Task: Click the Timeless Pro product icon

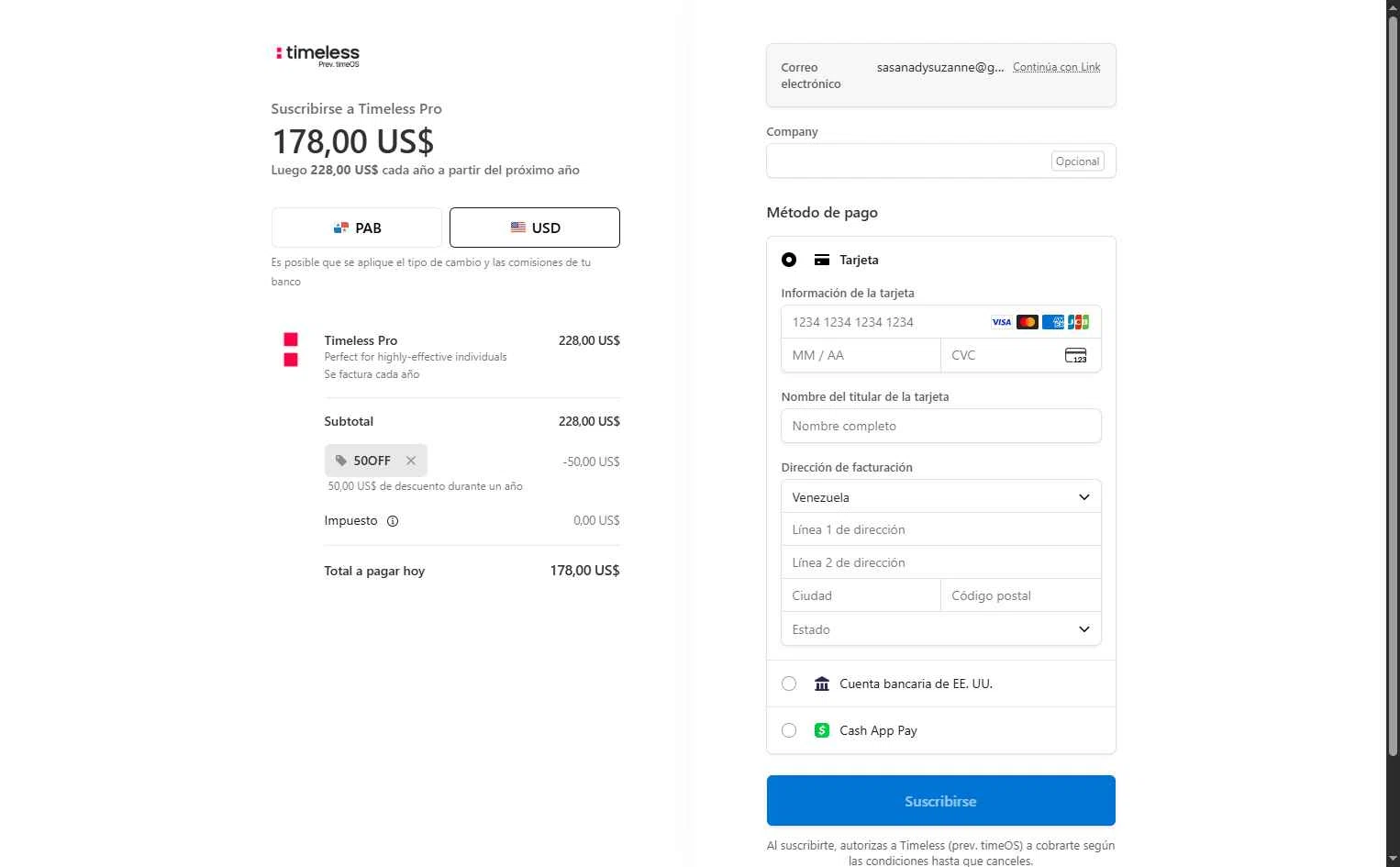Action: pyautogui.click(x=291, y=350)
